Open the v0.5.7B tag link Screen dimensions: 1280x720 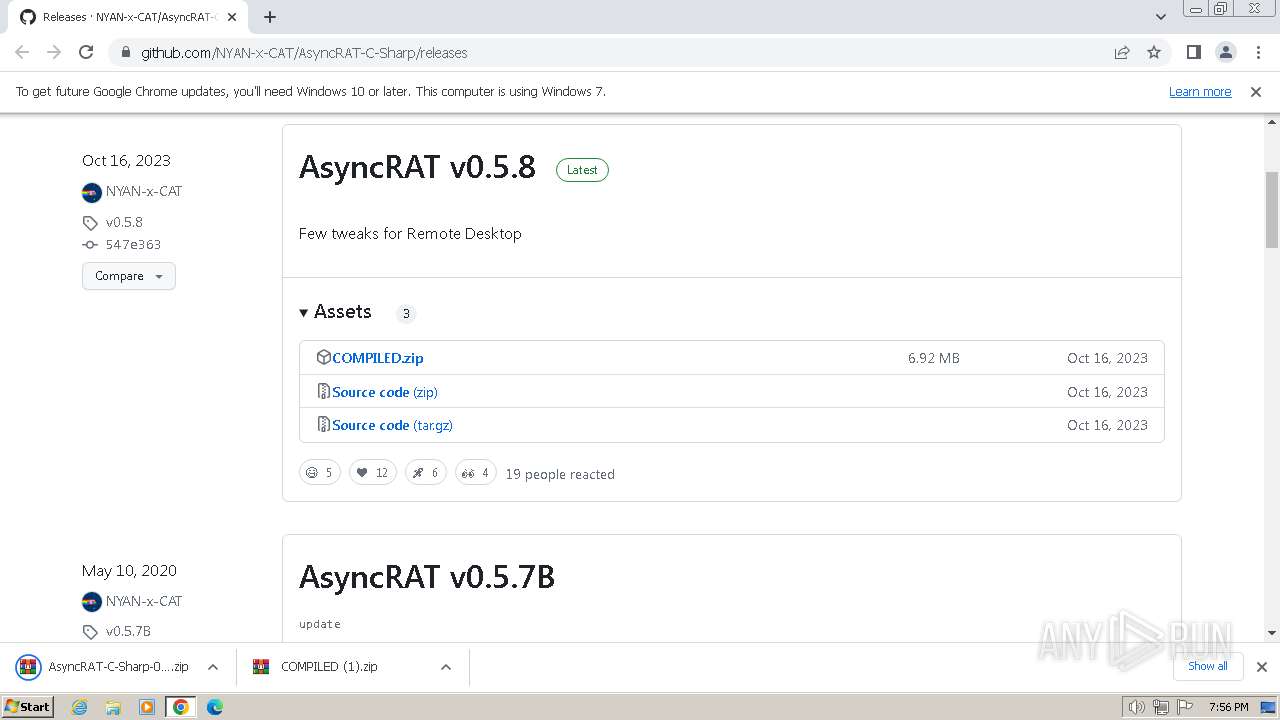(128, 631)
